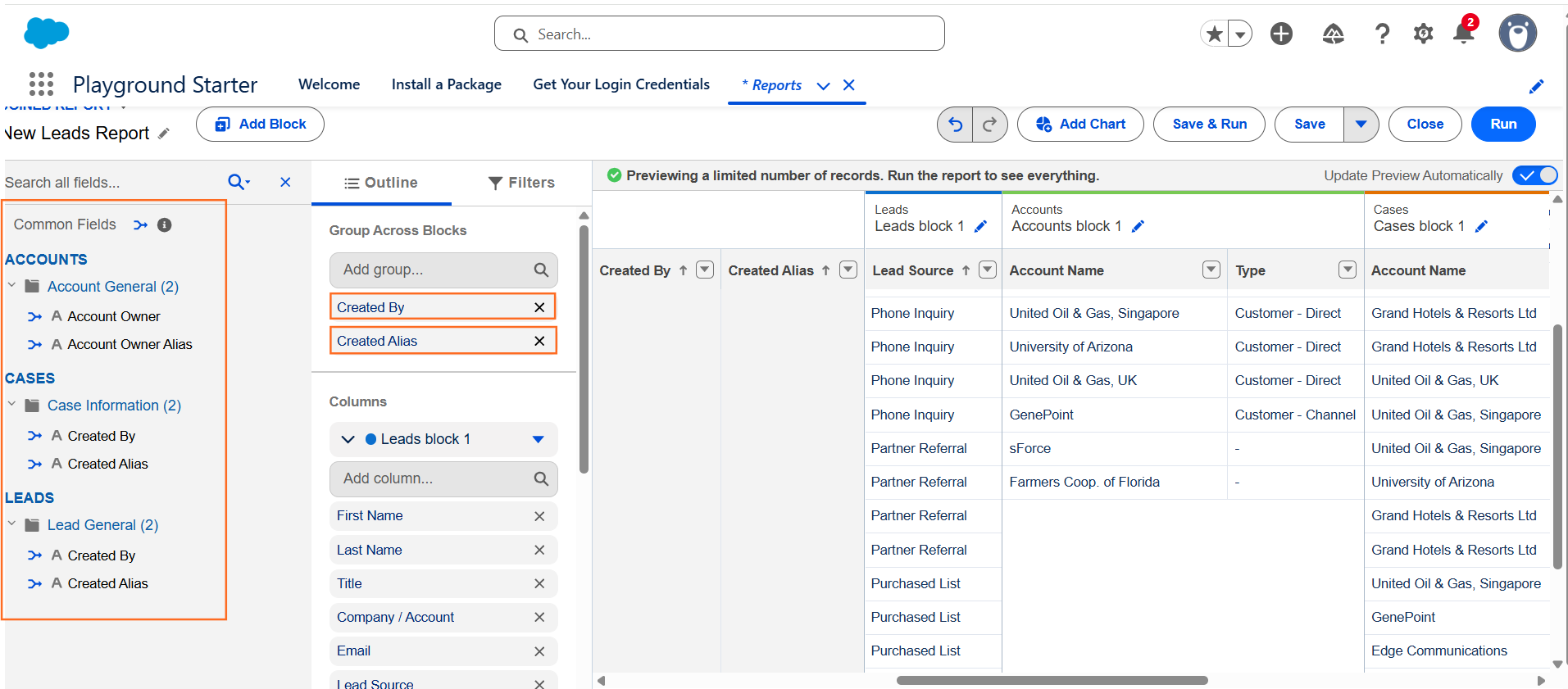The width and height of the screenshot is (1568, 689).
Task: Open the Account Name column menu in Accounts block
Action: [1211, 270]
